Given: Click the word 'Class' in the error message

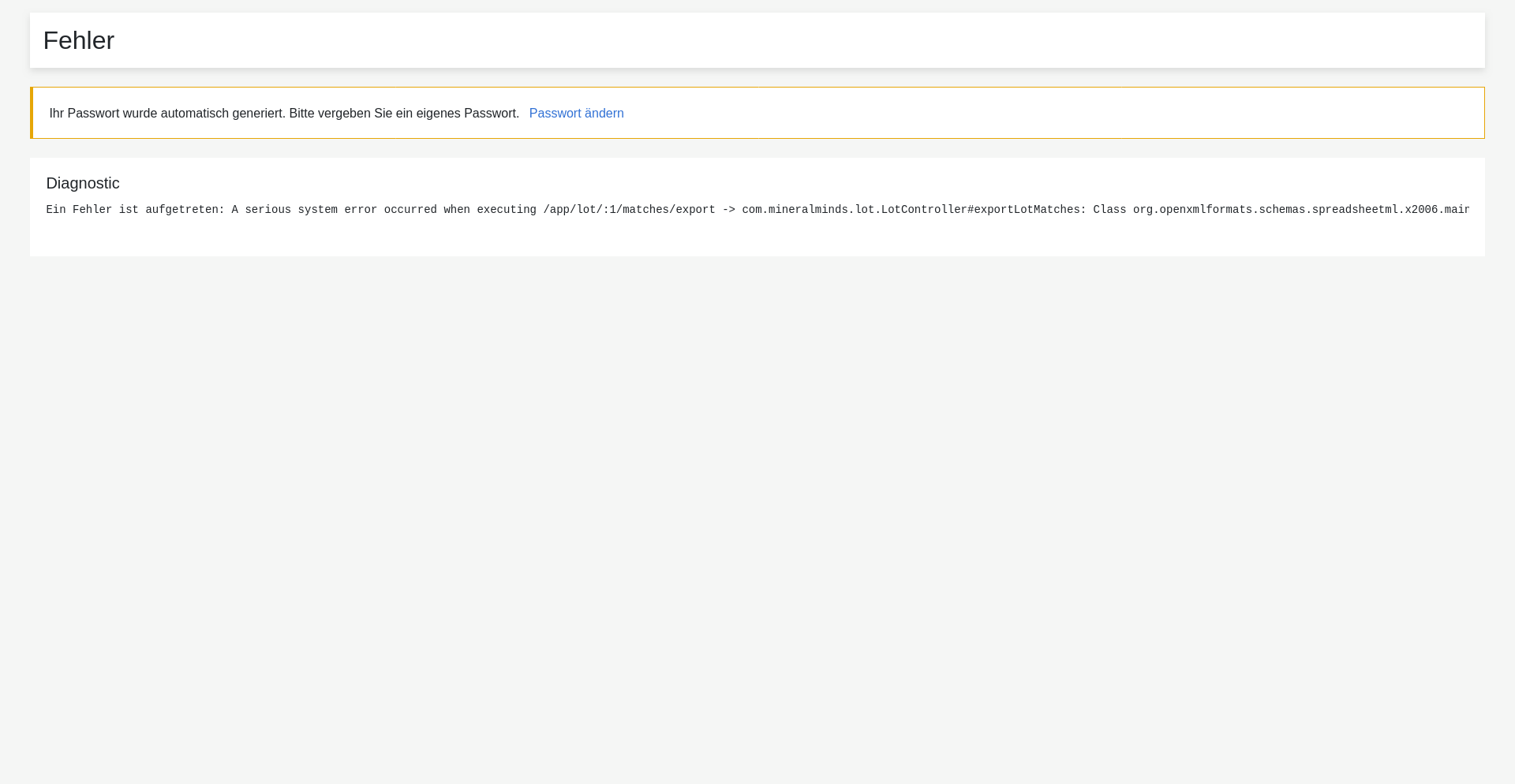Looking at the screenshot, I should point(1109,210).
